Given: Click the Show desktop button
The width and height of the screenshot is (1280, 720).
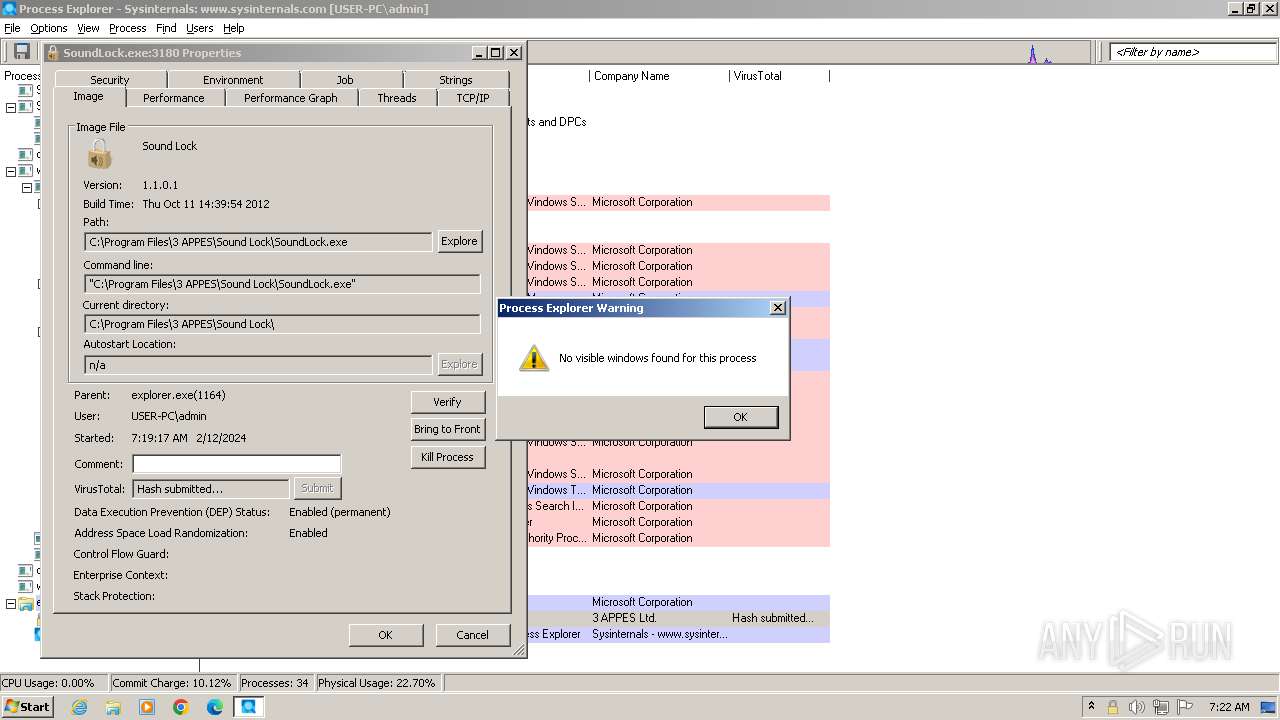Looking at the screenshot, I should (x=1270, y=707).
